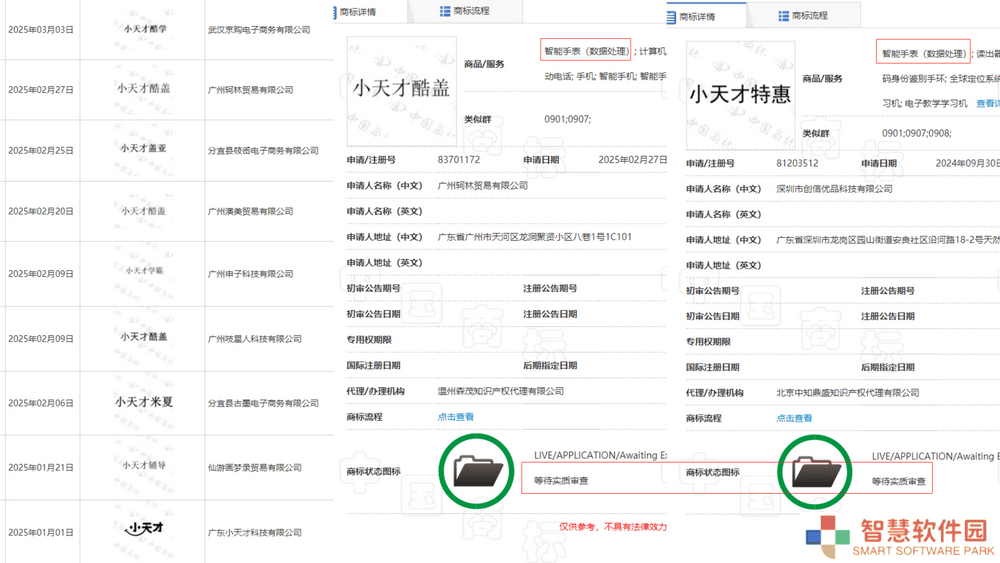1000x563 pixels.
Task: Click 广州轲林贸易有限公司 in the list table
Action: click(x=251, y=90)
